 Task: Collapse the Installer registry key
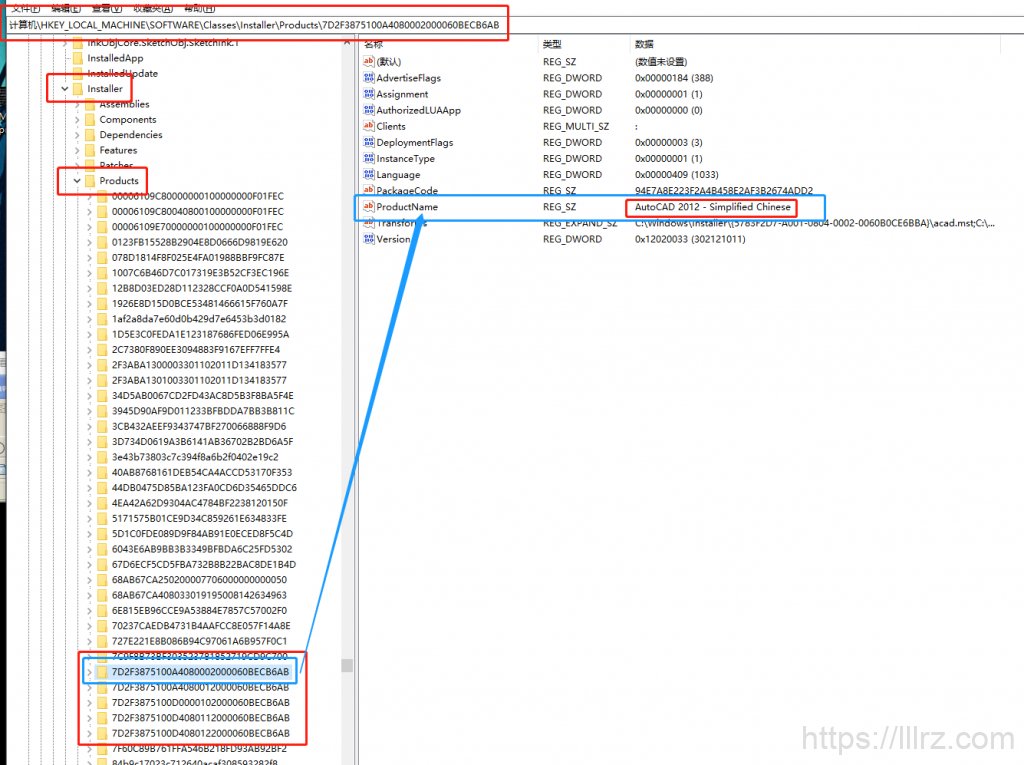pyautogui.click(x=65, y=89)
